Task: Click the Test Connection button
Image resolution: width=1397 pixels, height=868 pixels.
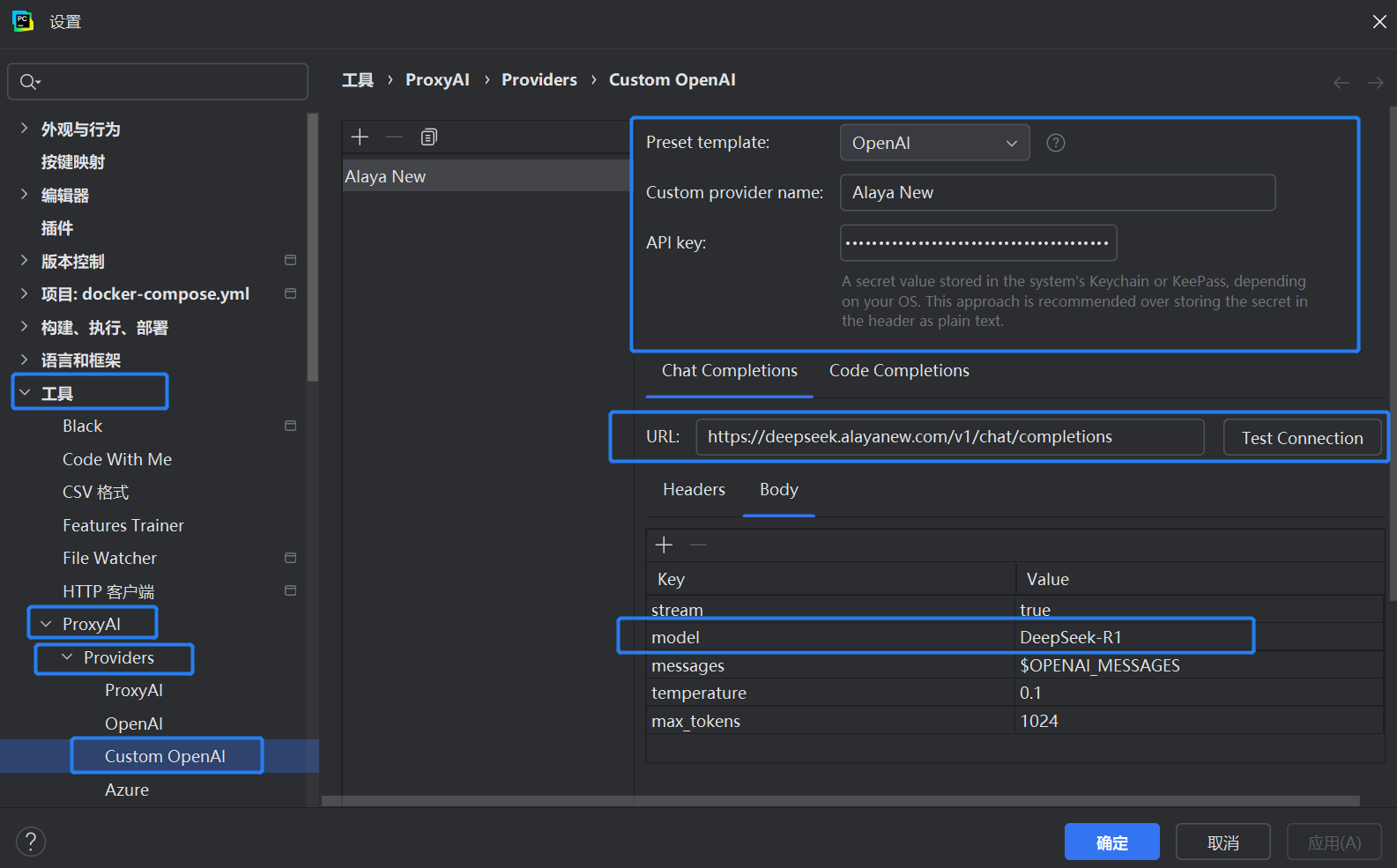Action: (1301, 438)
